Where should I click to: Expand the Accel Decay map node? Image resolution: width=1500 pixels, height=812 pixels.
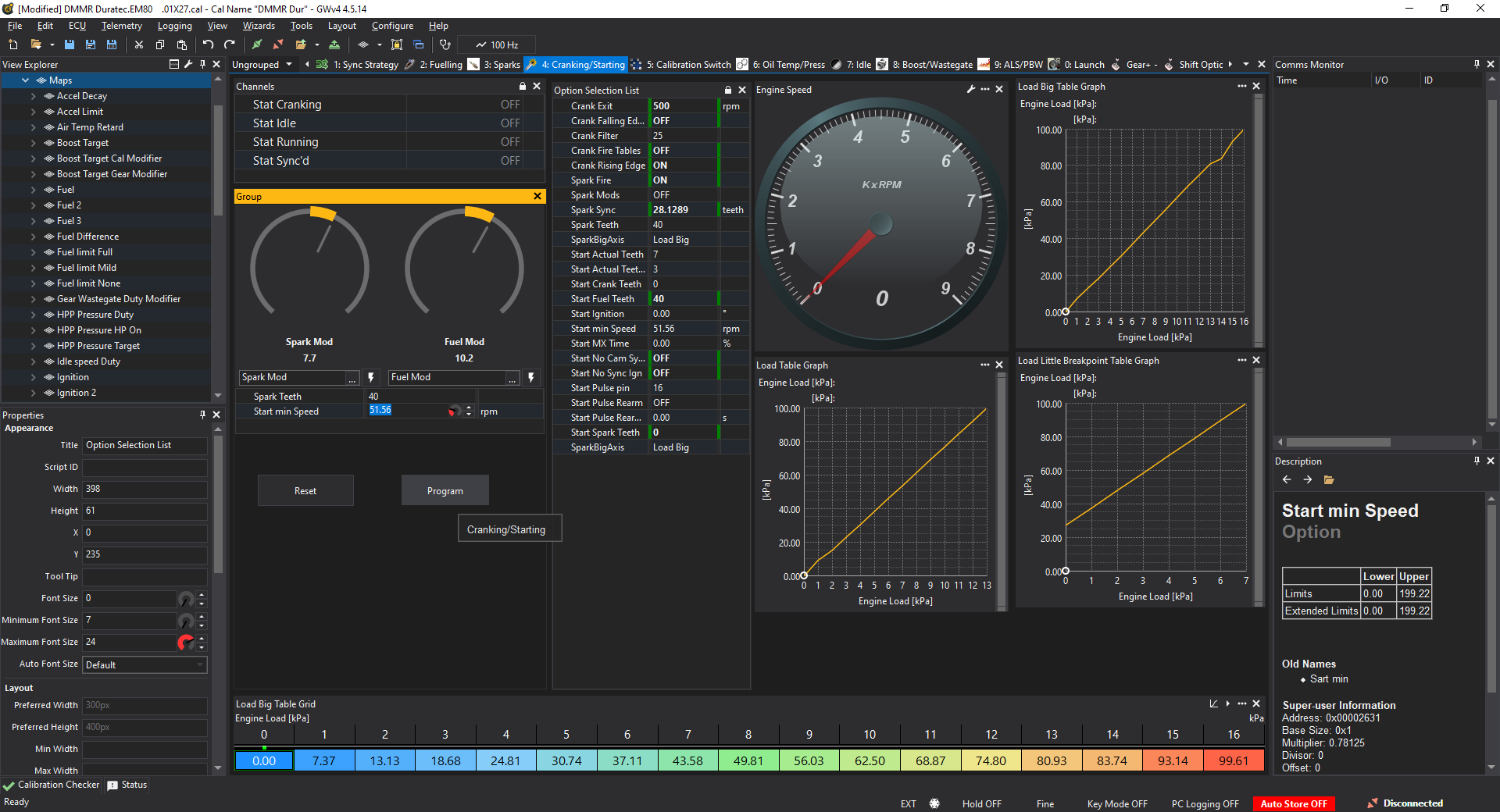point(33,96)
